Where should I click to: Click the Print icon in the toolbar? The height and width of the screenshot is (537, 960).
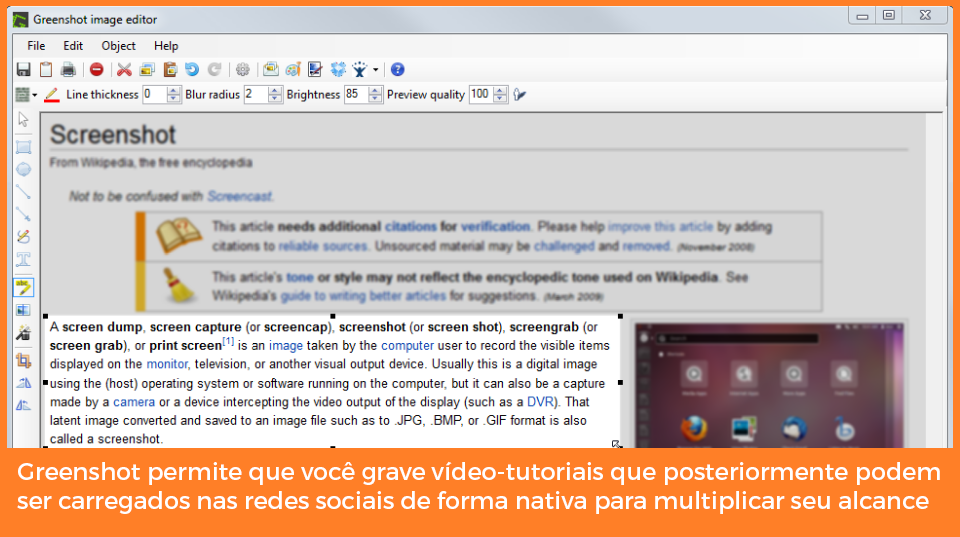click(68, 70)
